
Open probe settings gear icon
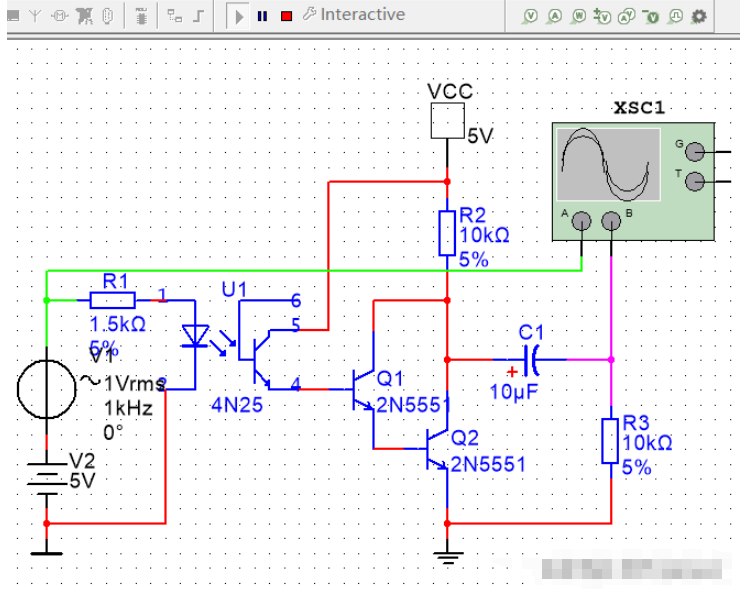coord(699,16)
